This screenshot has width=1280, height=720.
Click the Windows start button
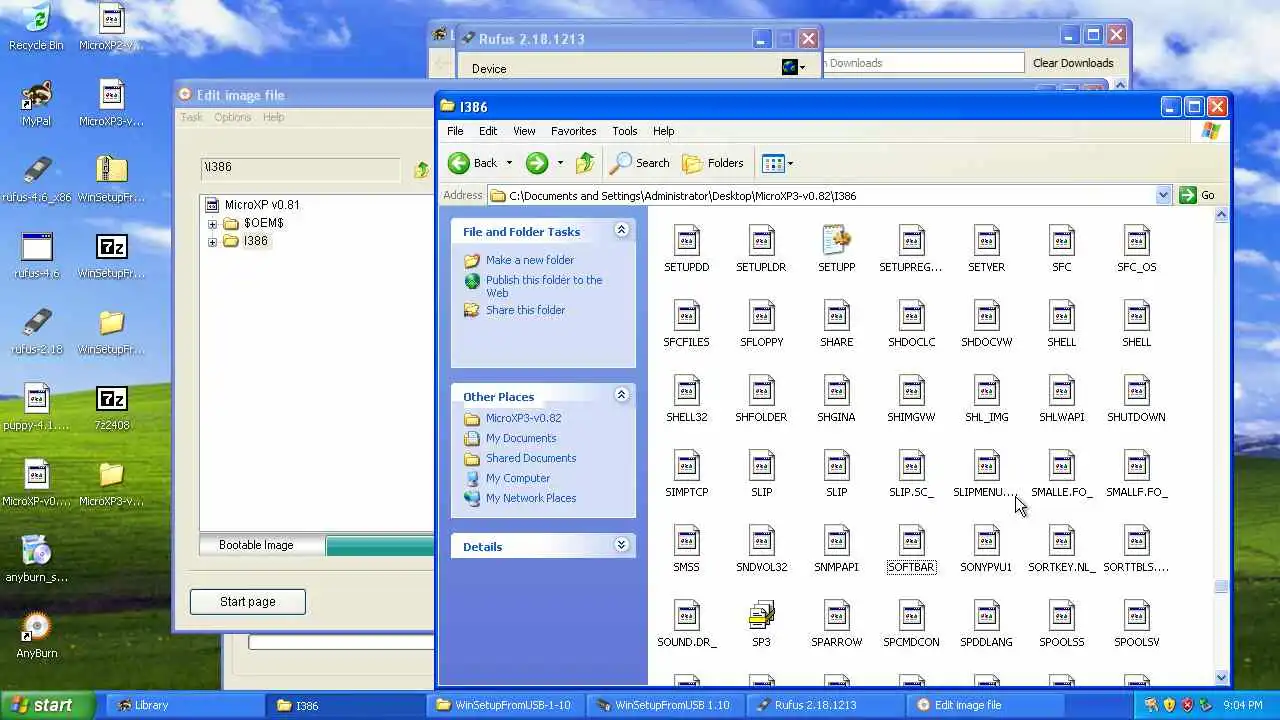coord(48,705)
